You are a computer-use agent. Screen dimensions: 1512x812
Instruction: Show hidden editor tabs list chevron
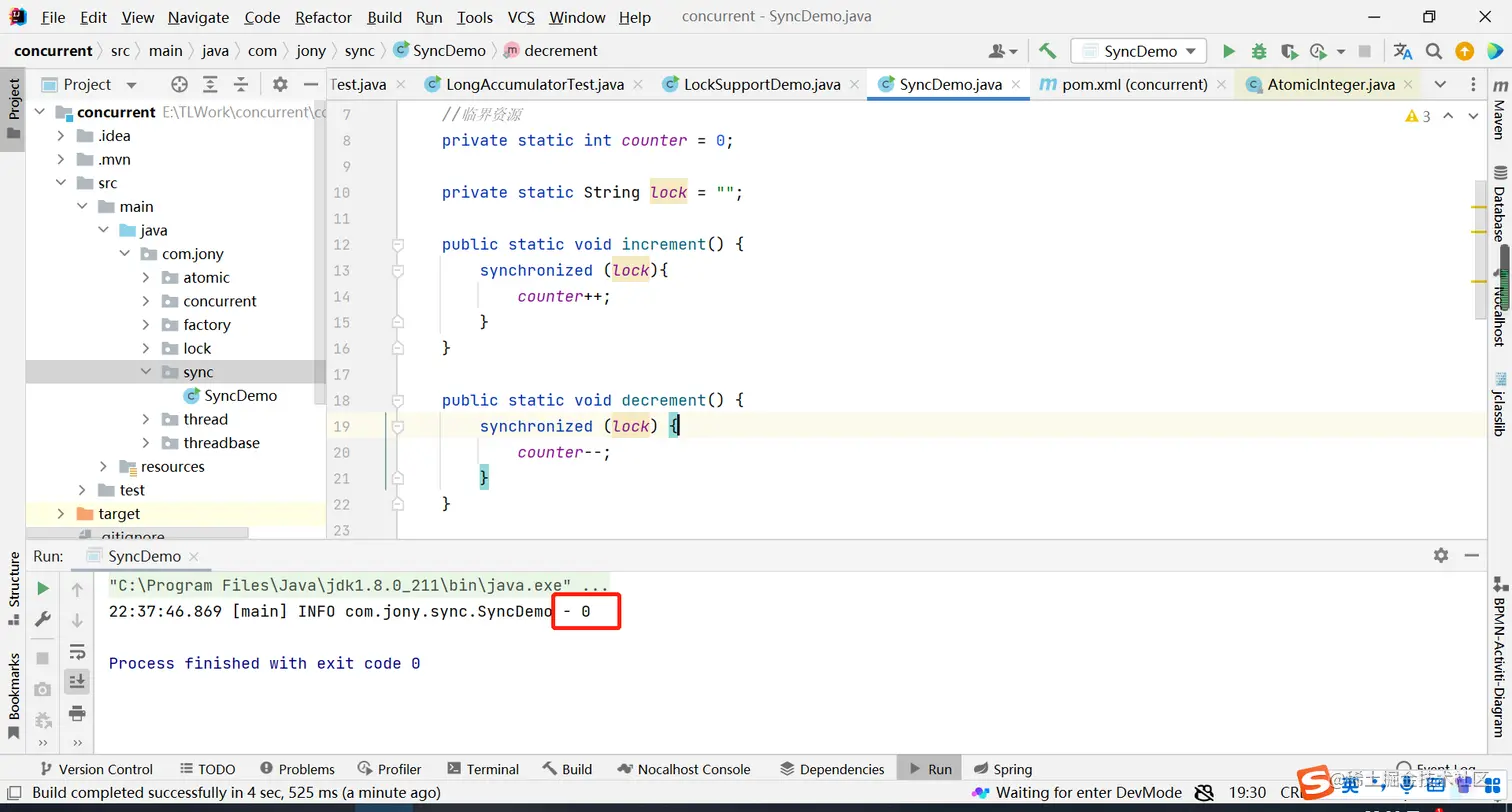[x=1440, y=85]
